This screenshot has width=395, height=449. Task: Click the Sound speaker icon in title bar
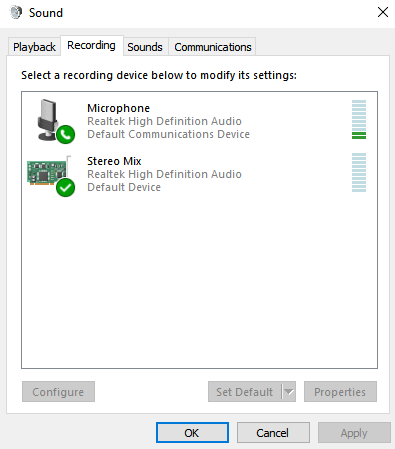click(x=15, y=13)
